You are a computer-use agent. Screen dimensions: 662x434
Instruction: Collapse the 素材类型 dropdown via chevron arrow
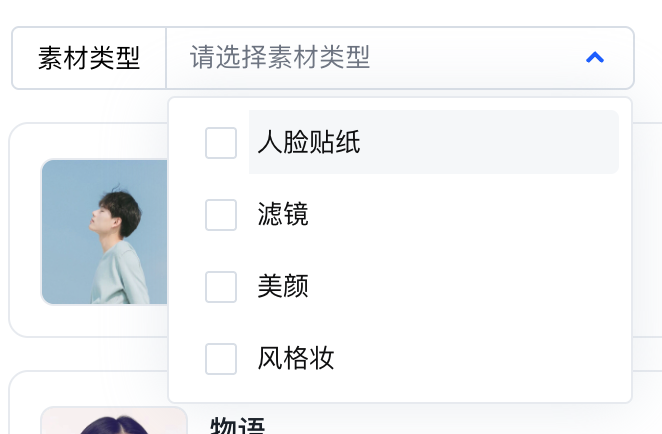click(x=595, y=58)
